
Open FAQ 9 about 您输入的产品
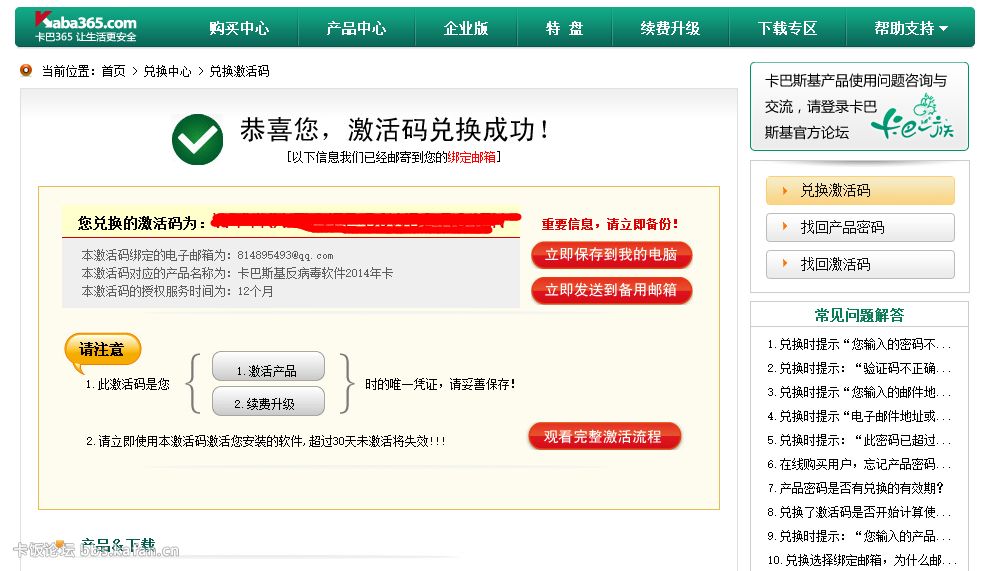pos(859,536)
